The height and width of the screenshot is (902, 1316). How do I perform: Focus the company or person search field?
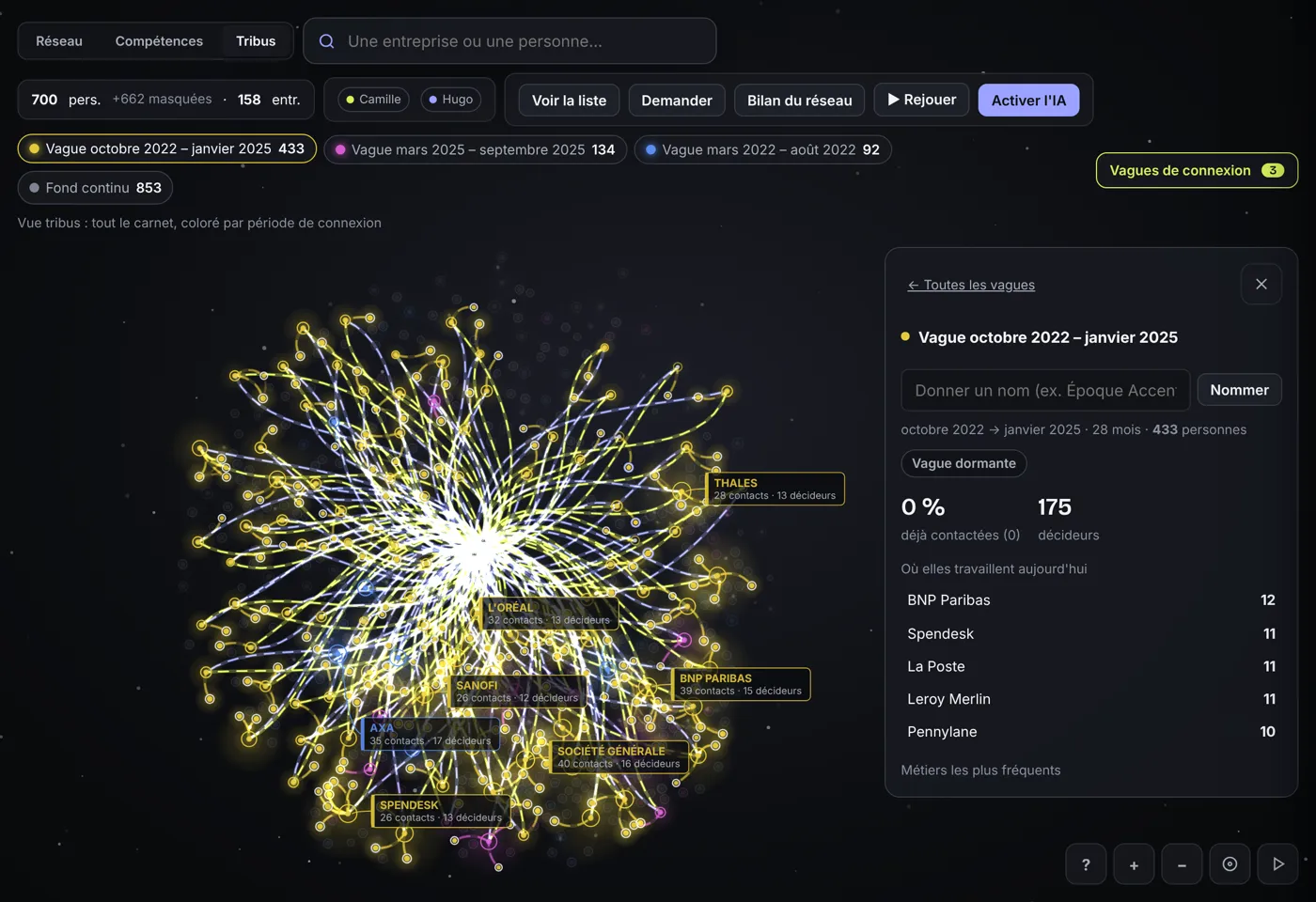(509, 41)
